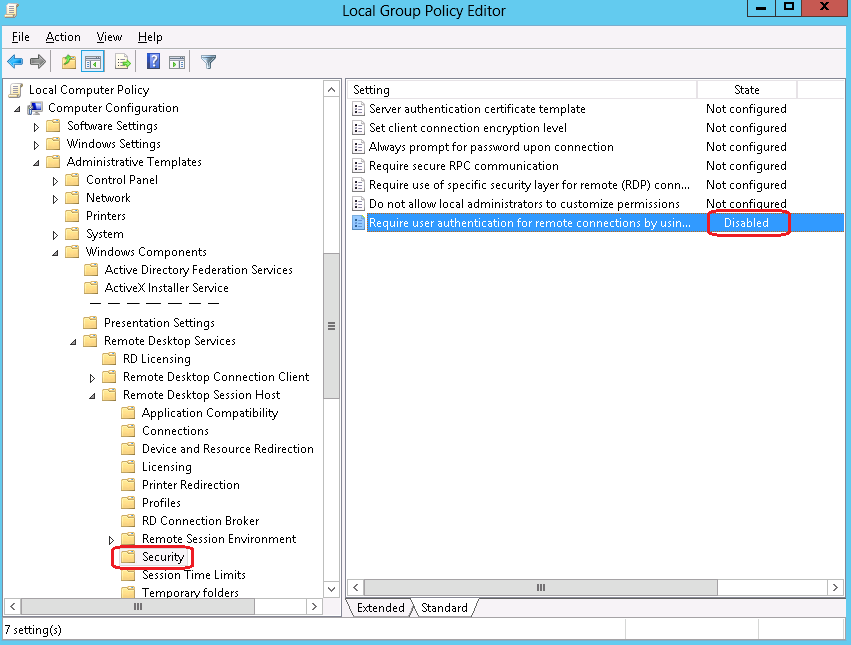The image size is (851, 645).
Task: Select Require secure RPC communication setting
Action: 463,166
